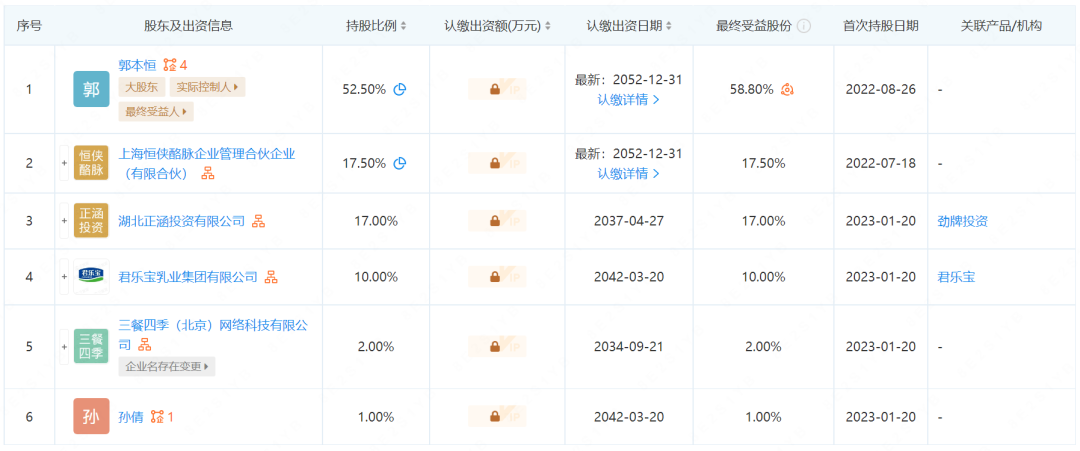1080x451 pixels.
Task: Click the 2022-07-18 first holding date
Action: tap(880, 163)
